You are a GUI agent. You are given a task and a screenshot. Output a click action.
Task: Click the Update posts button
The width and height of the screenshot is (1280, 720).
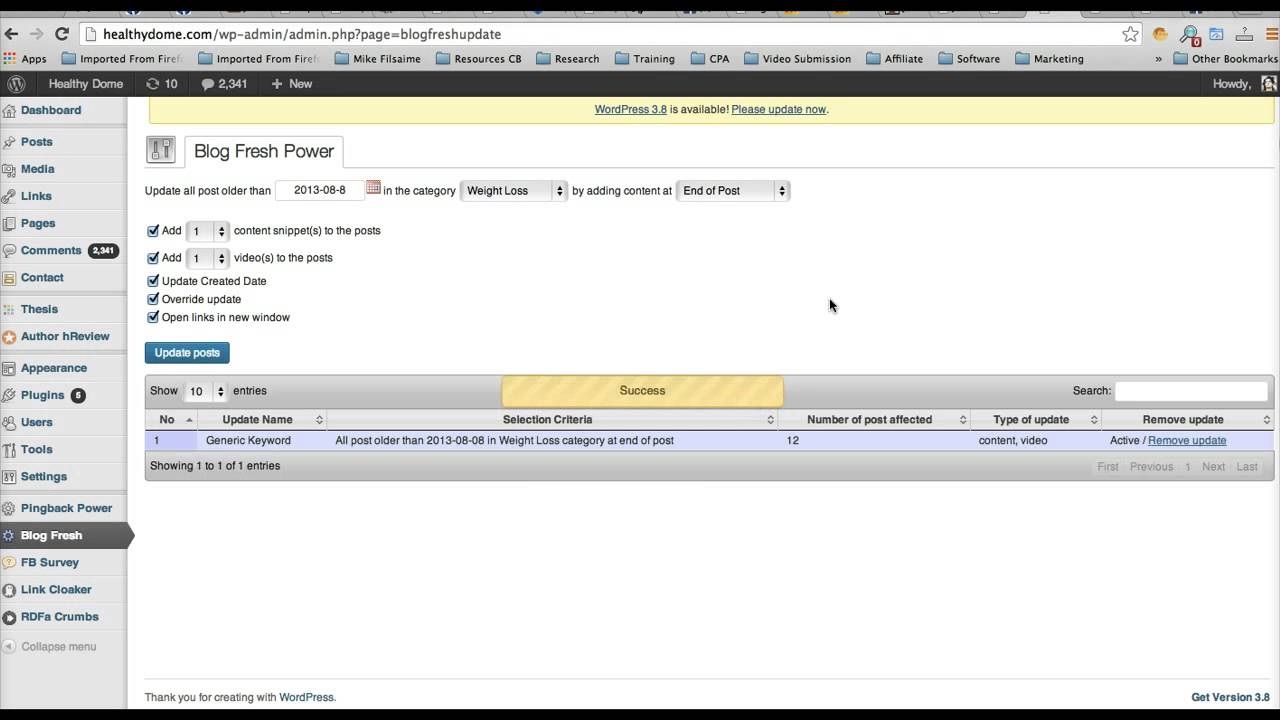click(x=187, y=353)
